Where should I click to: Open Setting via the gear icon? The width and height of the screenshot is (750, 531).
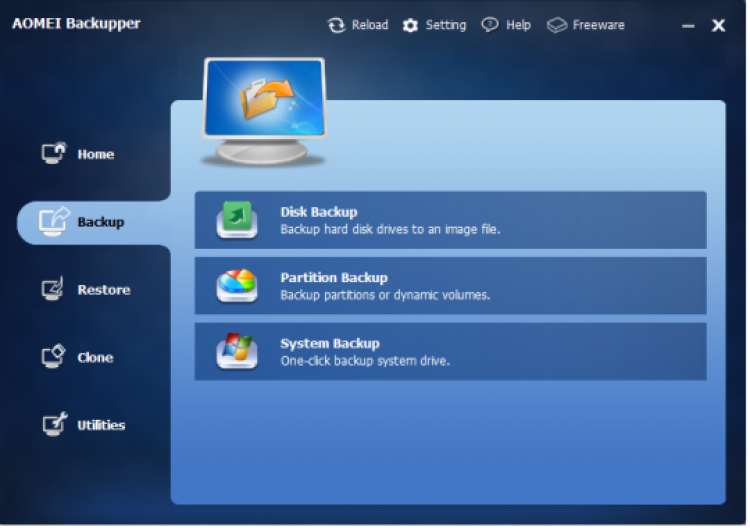pos(412,25)
